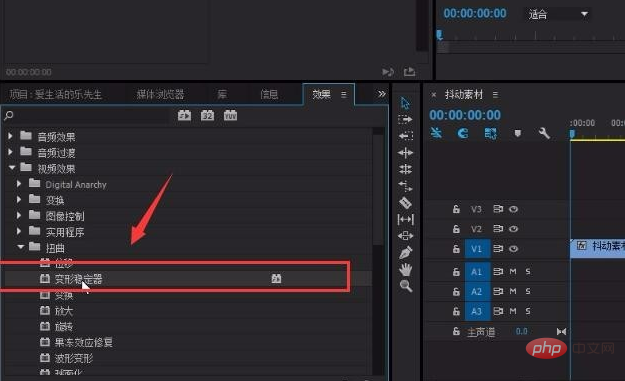The image size is (625, 381).
Task: Collapse the 视频效果 folder
Action: point(12,168)
